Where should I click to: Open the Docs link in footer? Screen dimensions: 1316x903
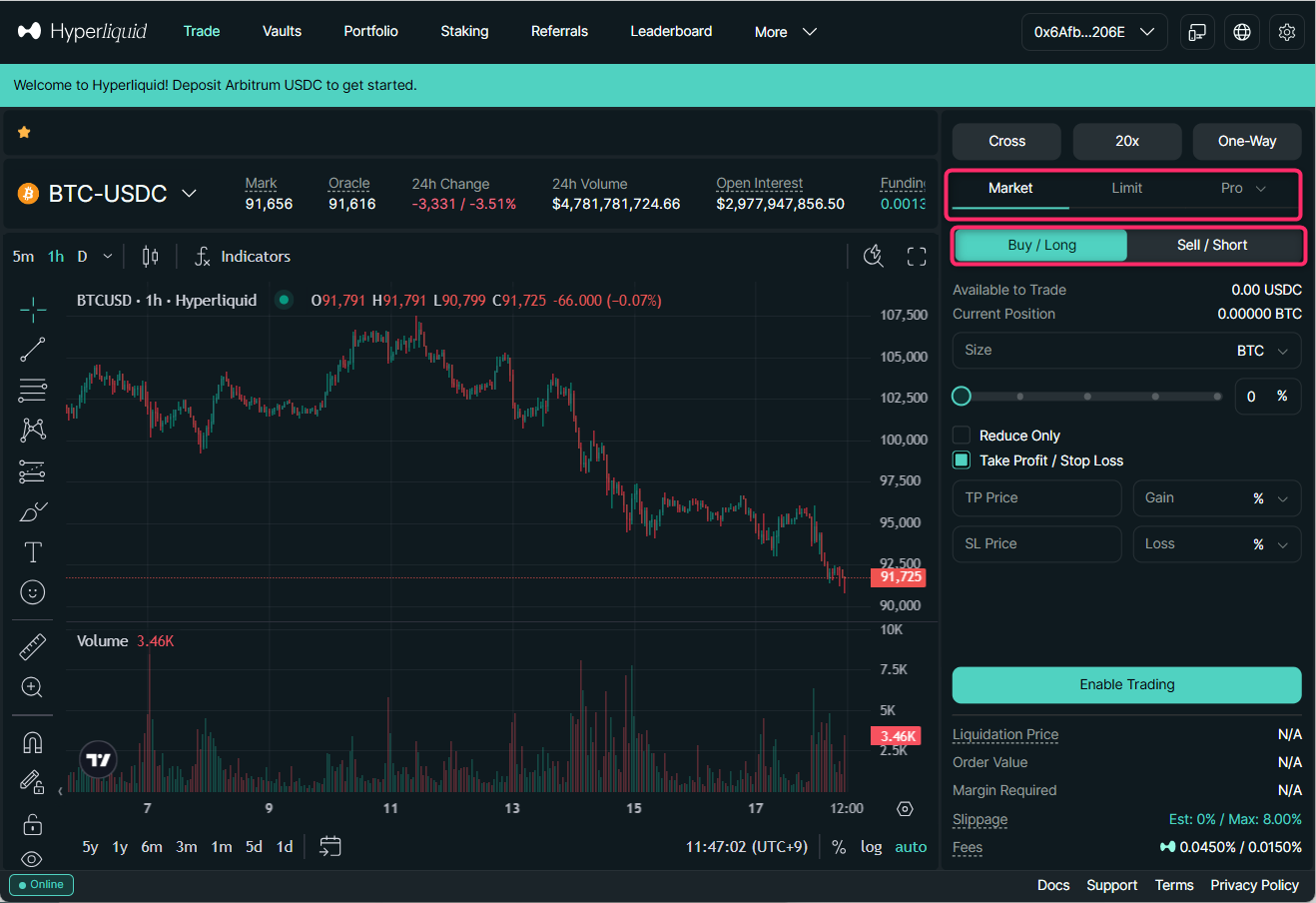click(x=1052, y=885)
